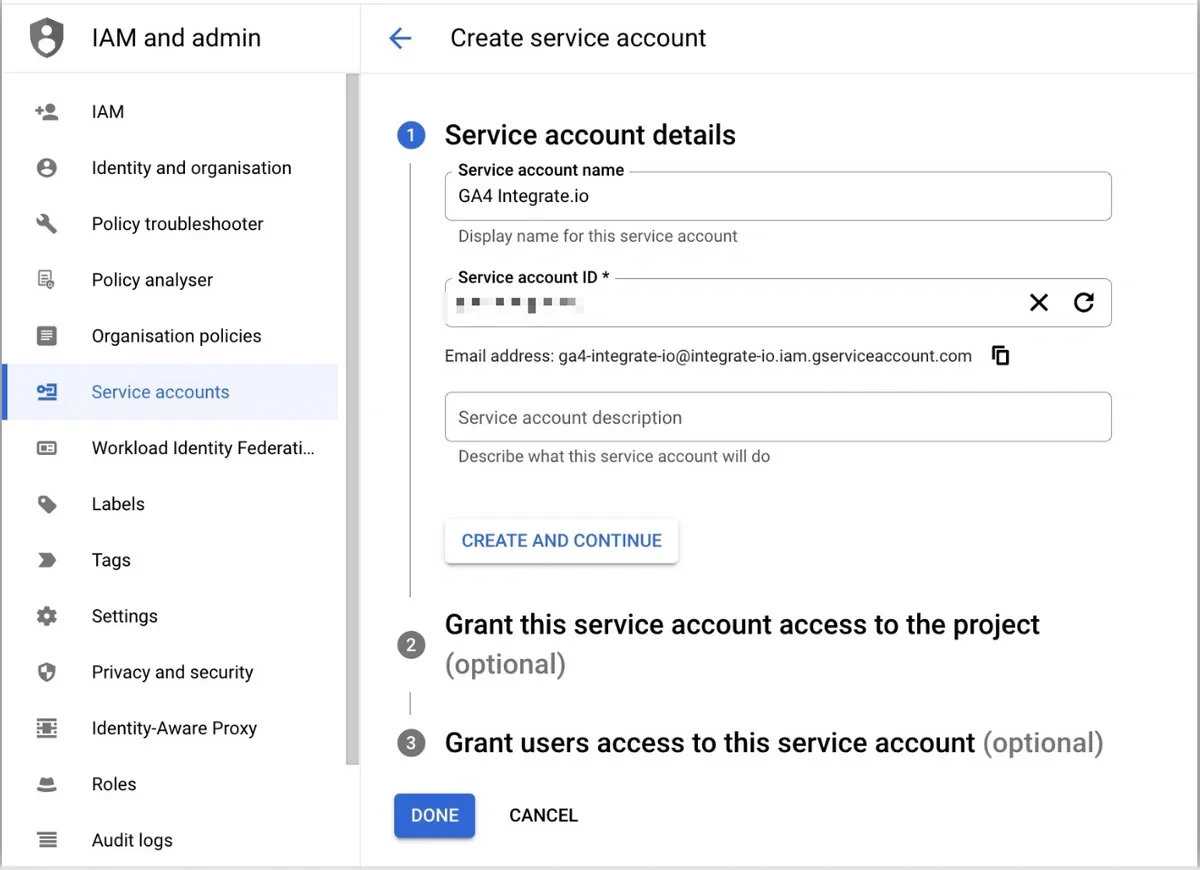Image resolution: width=1200 pixels, height=870 pixels.
Task: Select the Policy troubleshooter wrench icon
Action: pos(46,223)
